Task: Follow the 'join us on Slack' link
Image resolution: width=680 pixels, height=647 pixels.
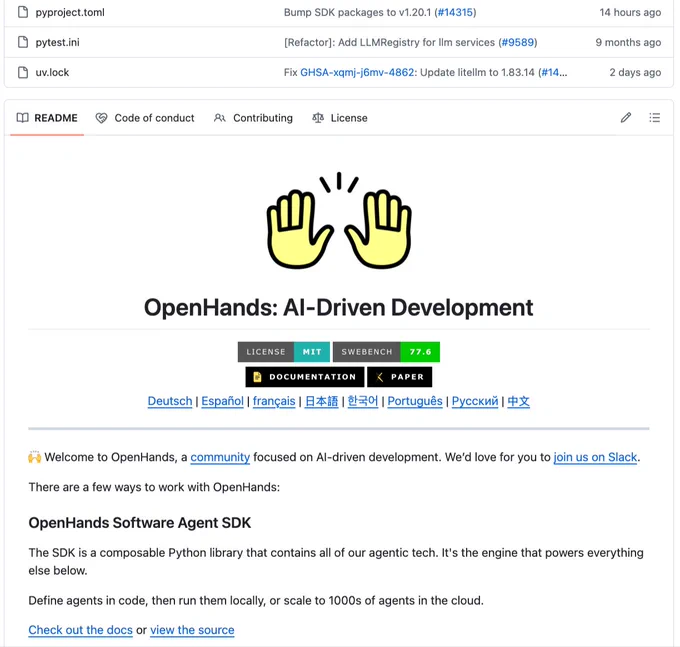Action: click(595, 457)
